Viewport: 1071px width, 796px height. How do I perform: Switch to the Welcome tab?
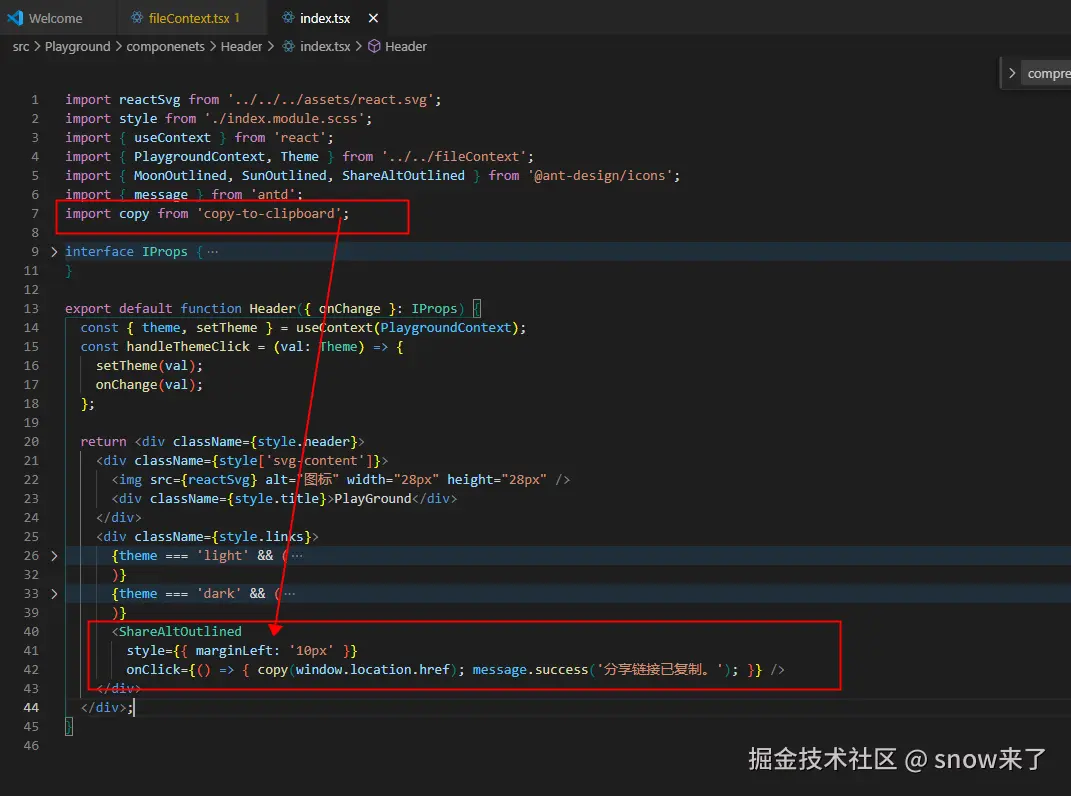[55, 18]
